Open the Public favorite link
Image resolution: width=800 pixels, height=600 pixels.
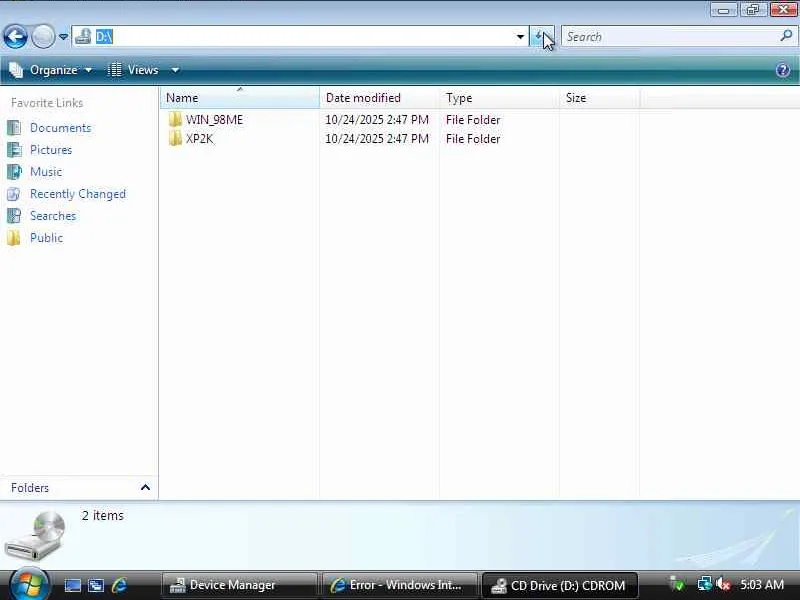pos(46,238)
